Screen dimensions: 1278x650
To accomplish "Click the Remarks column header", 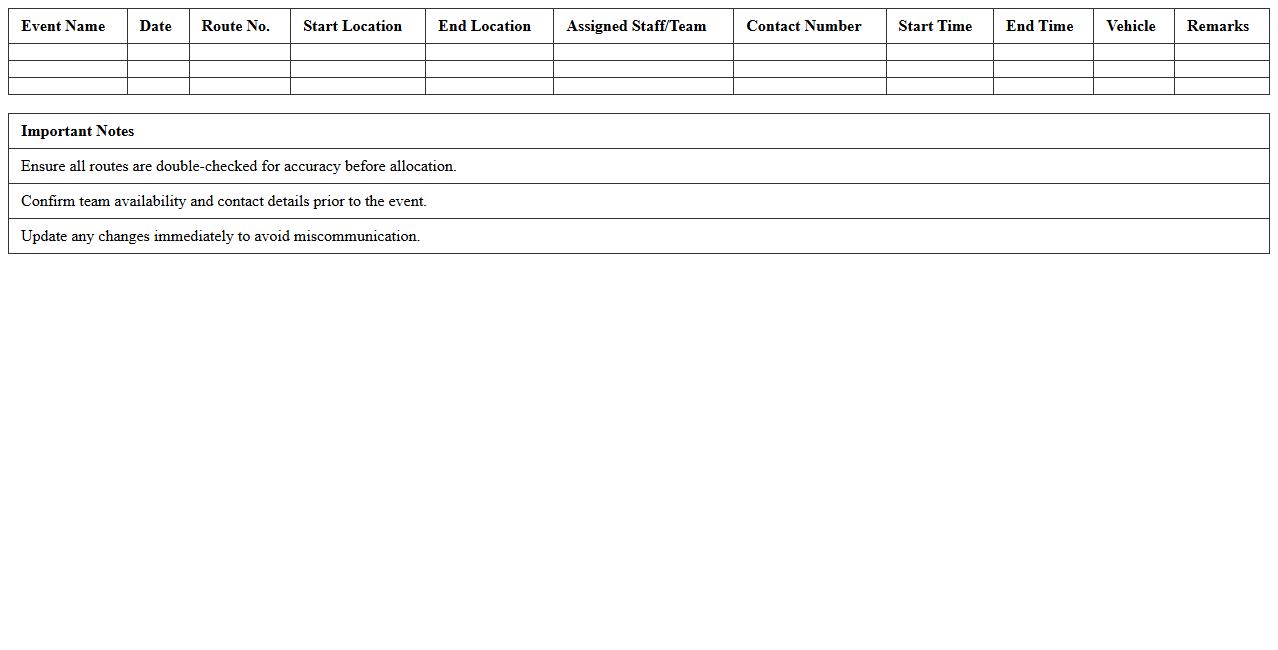I will point(1218,26).
